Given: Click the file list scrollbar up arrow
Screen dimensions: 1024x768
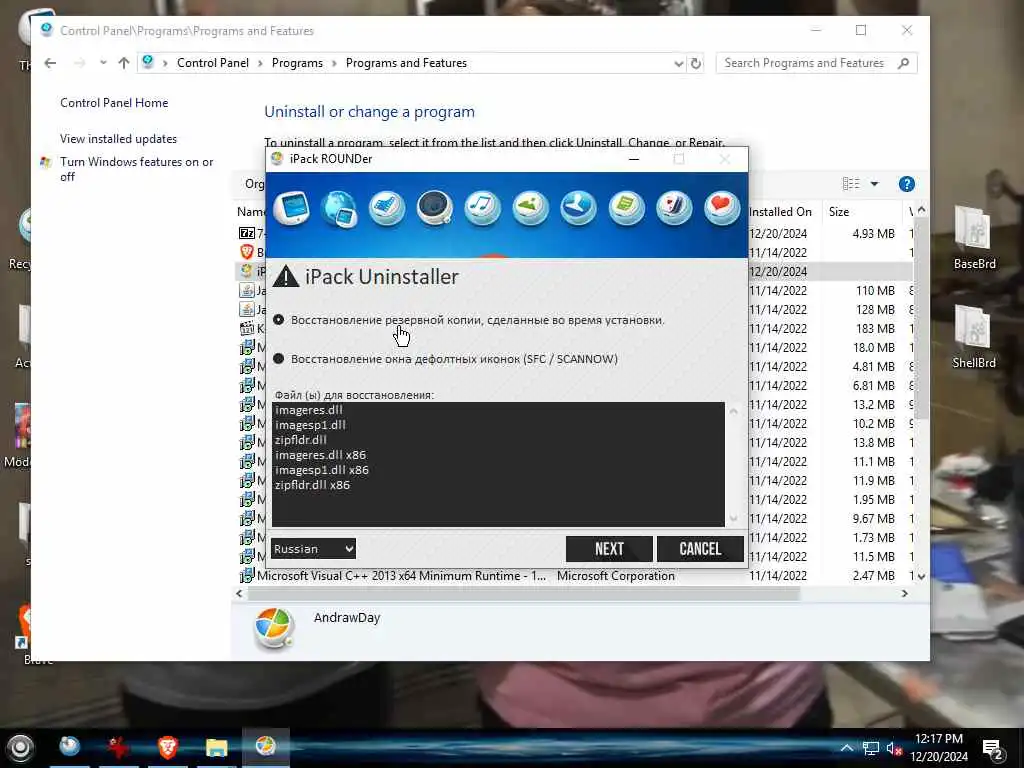Looking at the screenshot, I should [733, 411].
